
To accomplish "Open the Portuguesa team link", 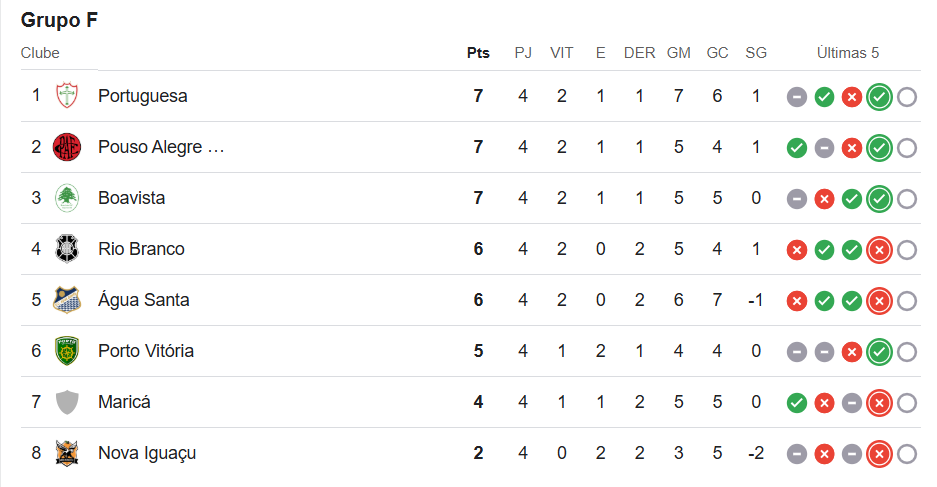I will pyautogui.click(x=143, y=96).
